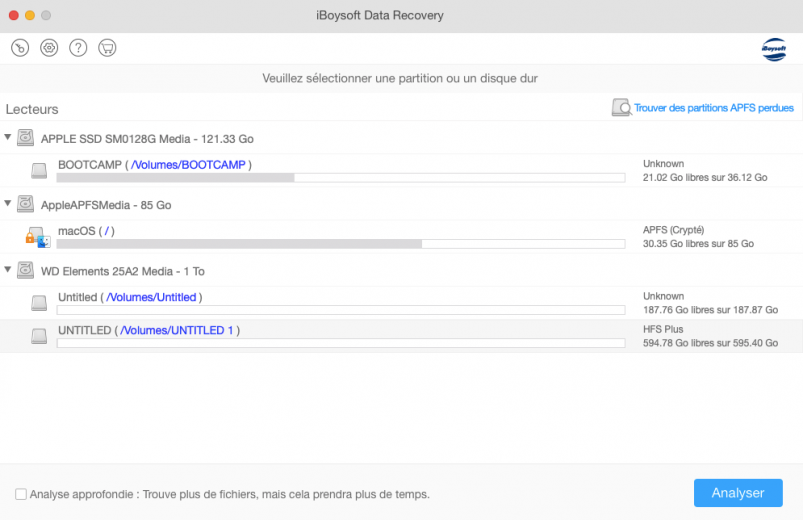The image size is (803, 520).
Task: Click '30.35 Go libres sur 85 Go' text
Action: pos(698,244)
